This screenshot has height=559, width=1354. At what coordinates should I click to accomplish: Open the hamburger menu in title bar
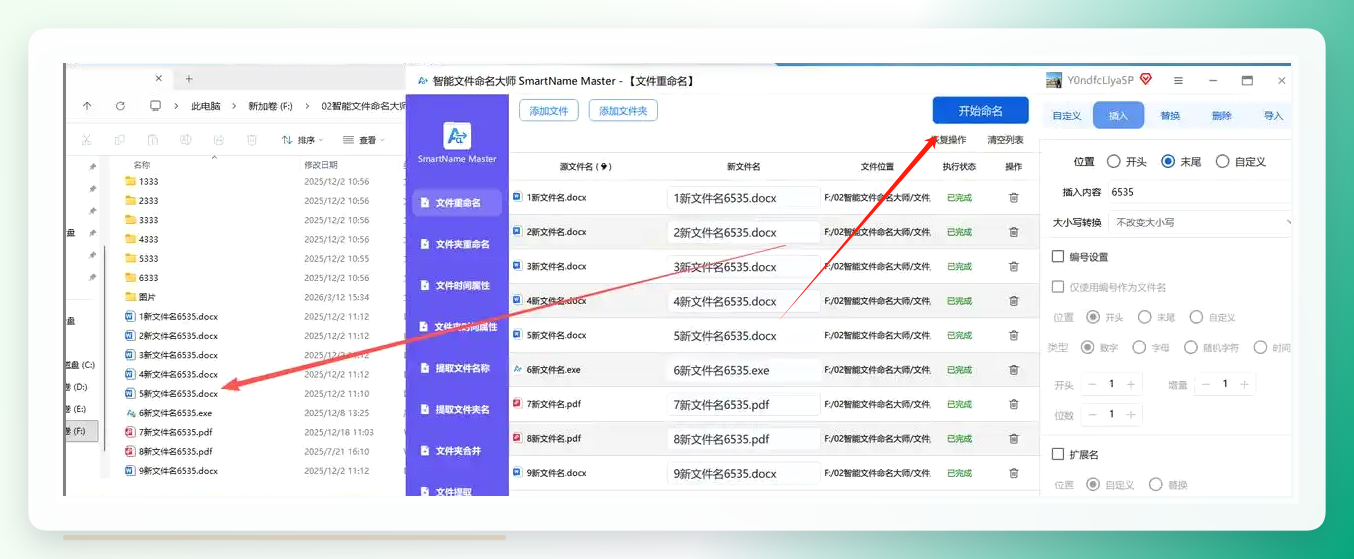pos(1178,80)
